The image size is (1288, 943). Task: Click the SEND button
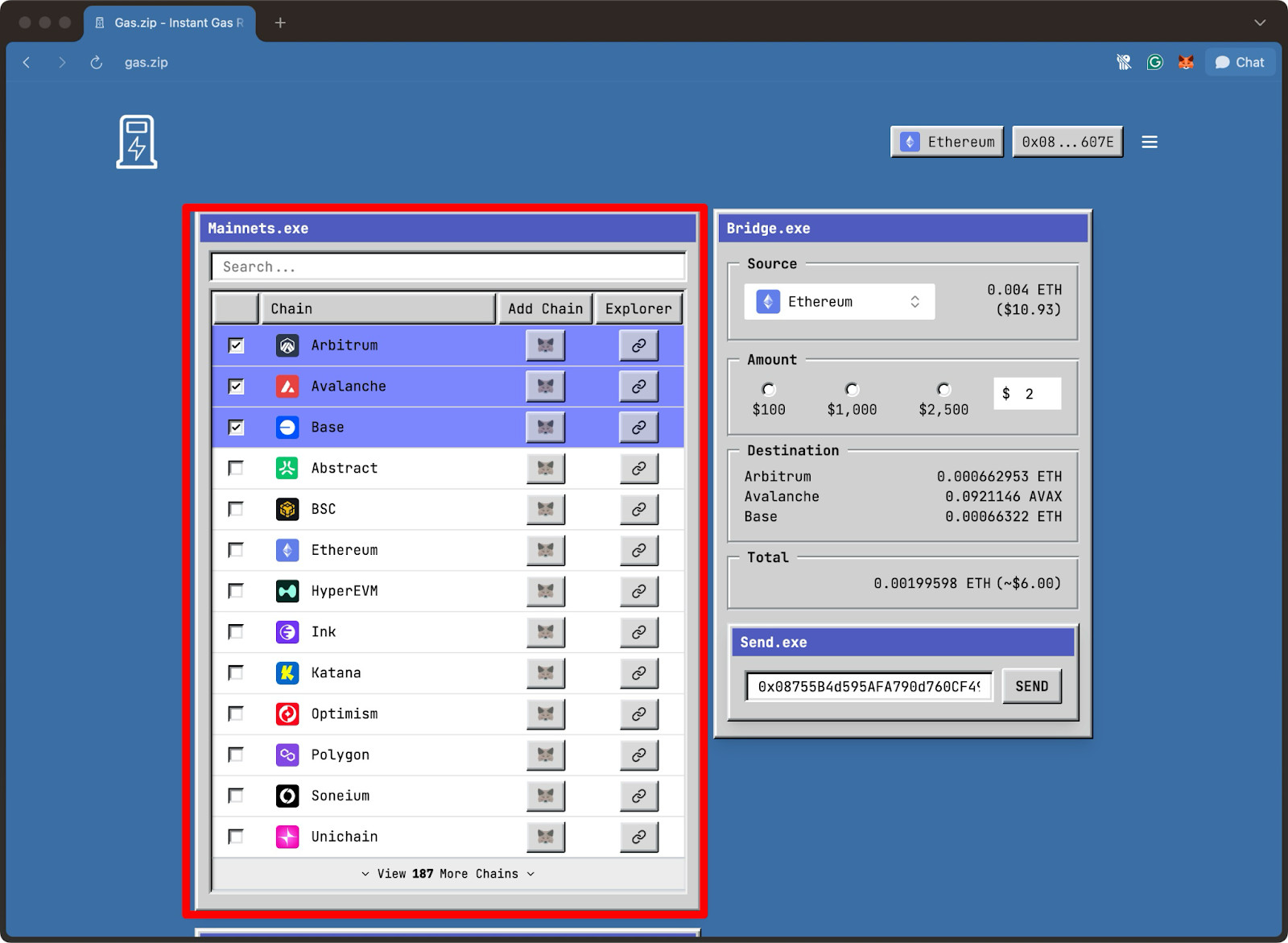tap(1032, 687)
